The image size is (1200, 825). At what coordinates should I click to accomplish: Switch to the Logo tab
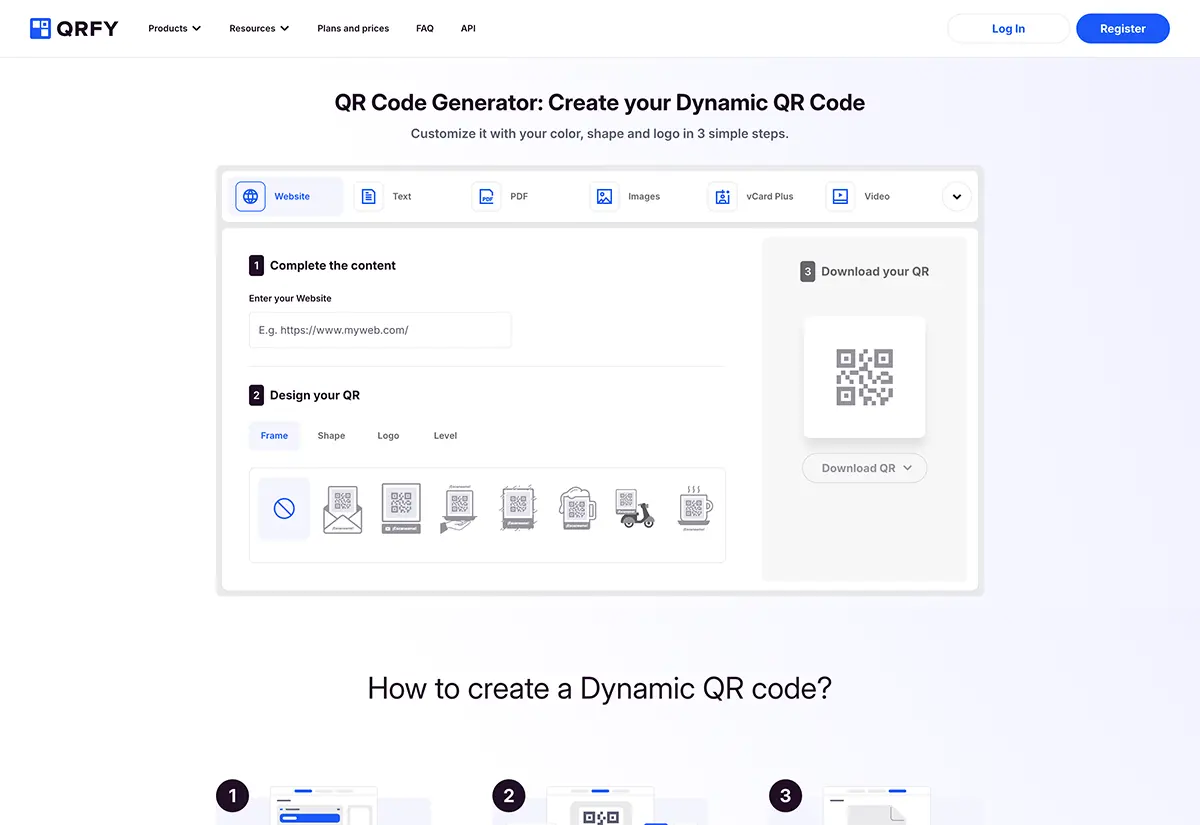(388, 436)
